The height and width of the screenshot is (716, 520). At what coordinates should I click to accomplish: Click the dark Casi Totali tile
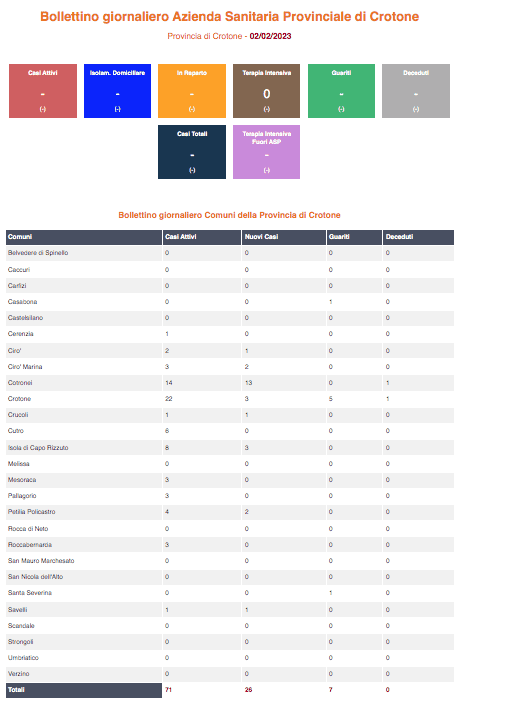click(192, 152)
